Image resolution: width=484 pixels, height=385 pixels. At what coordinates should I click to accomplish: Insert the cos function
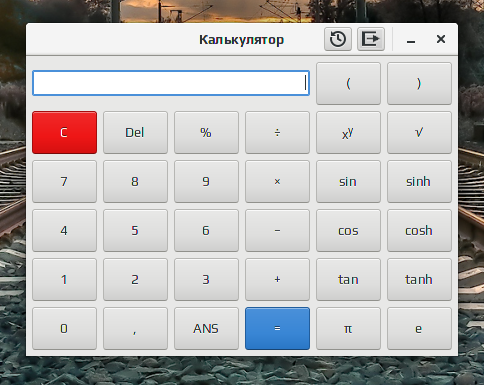[348, 230]
